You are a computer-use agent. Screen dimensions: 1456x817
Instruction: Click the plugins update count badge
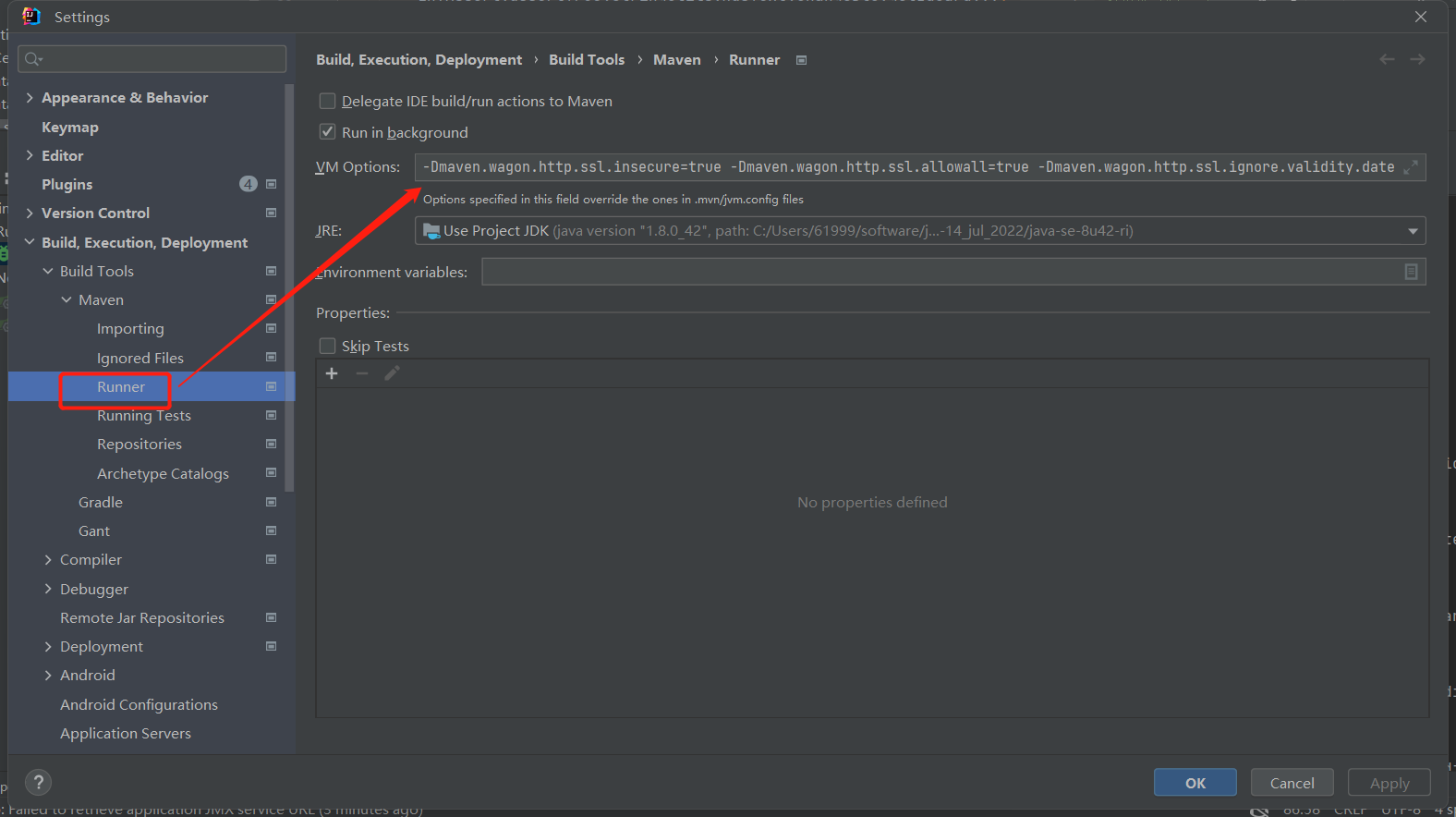click(249, 184)
